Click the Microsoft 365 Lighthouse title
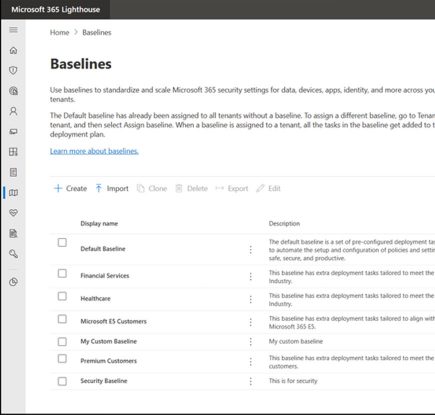Screen dimensions: 435x415 coord(56,9)
